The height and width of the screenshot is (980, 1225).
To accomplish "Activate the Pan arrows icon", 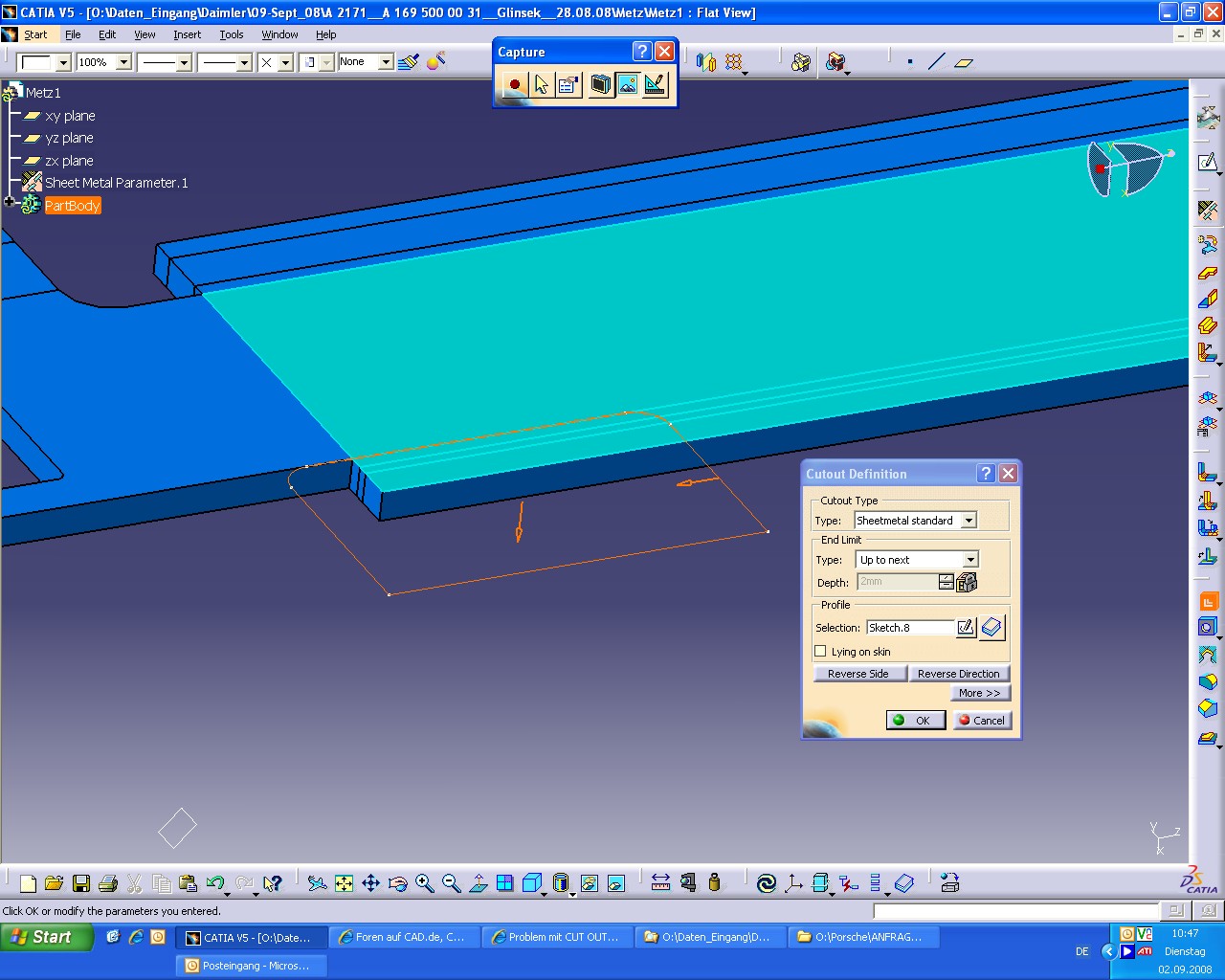I will coord(370,883).
